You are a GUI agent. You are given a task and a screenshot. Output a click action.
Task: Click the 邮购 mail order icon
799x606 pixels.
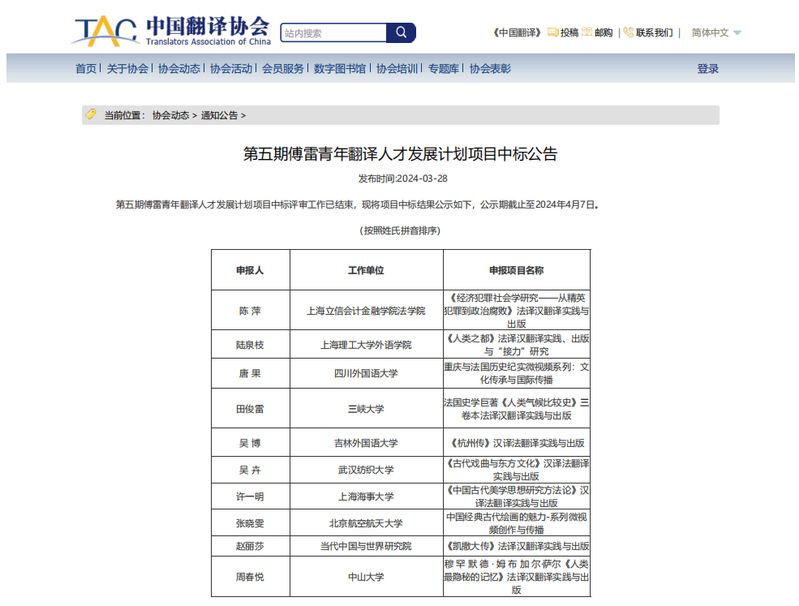tap(587, 32)
